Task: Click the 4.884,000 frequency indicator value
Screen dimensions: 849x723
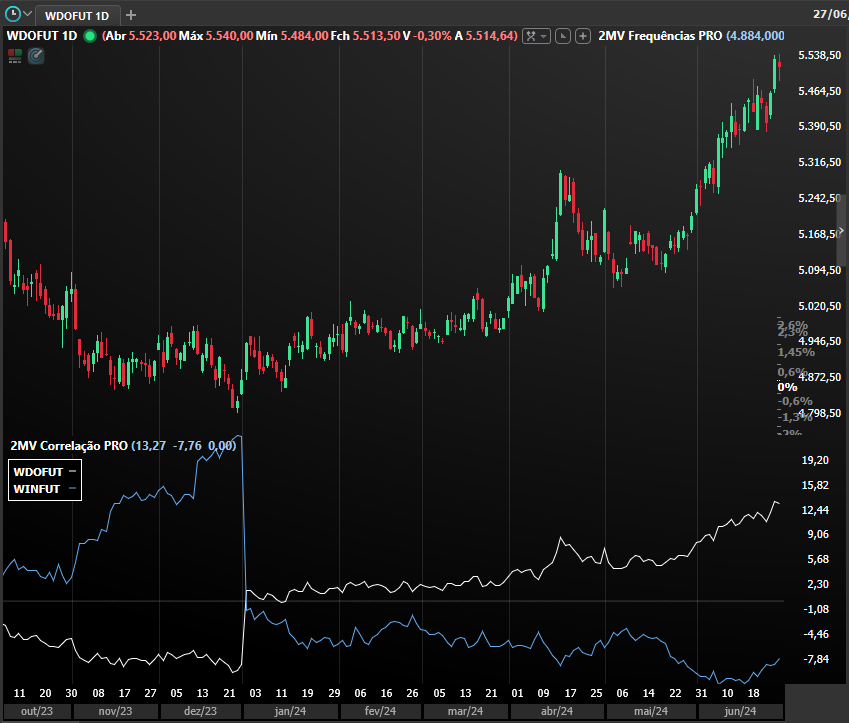Action: [756, 36]
